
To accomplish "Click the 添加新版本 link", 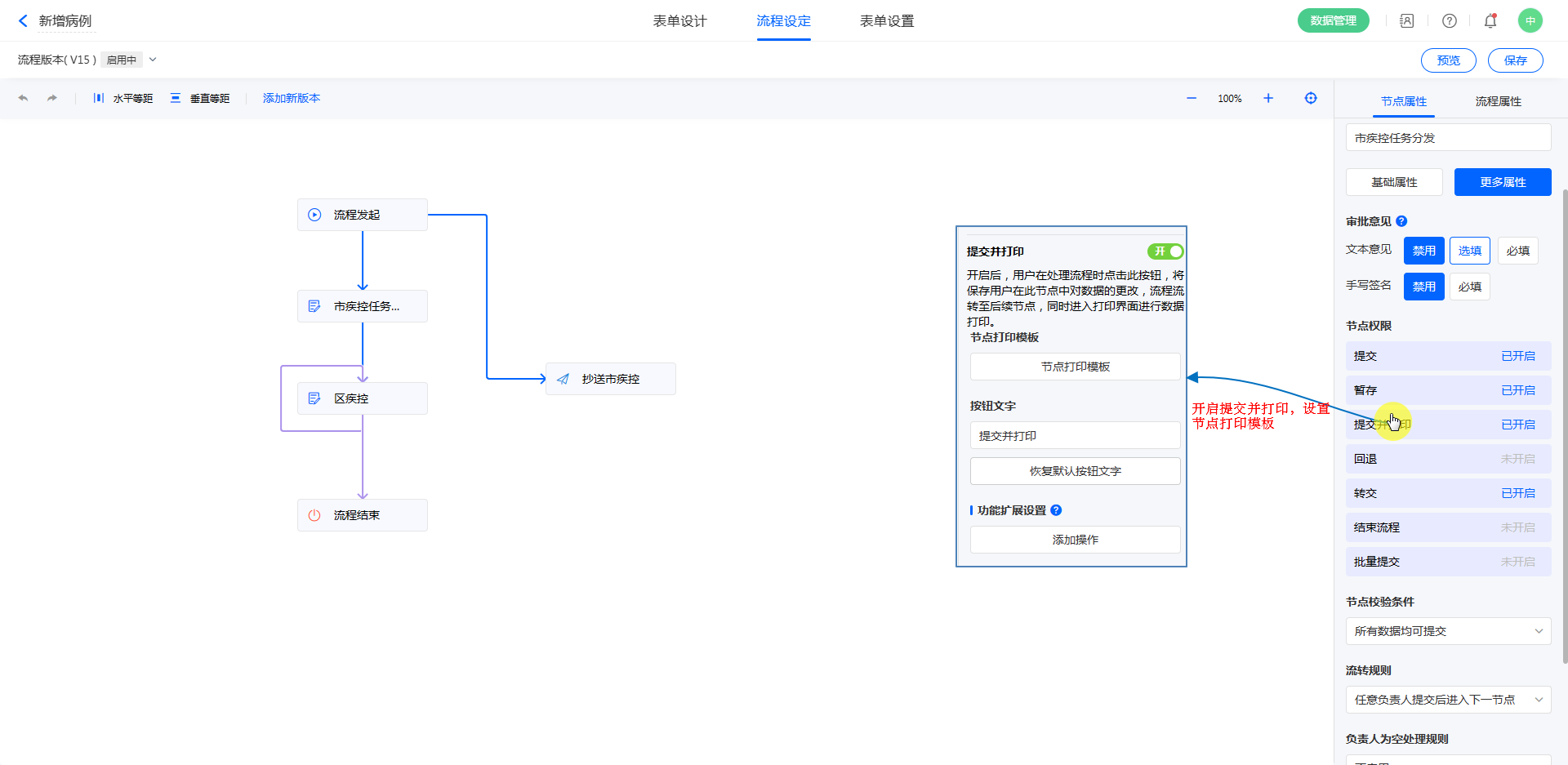I will (x=292, y=98).
